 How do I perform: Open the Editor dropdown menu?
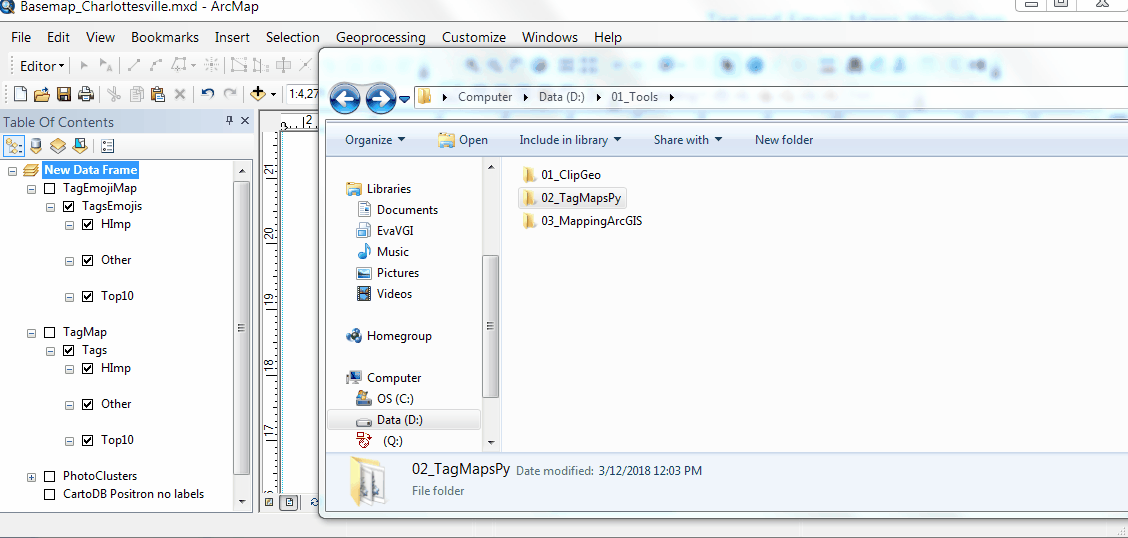43,66
